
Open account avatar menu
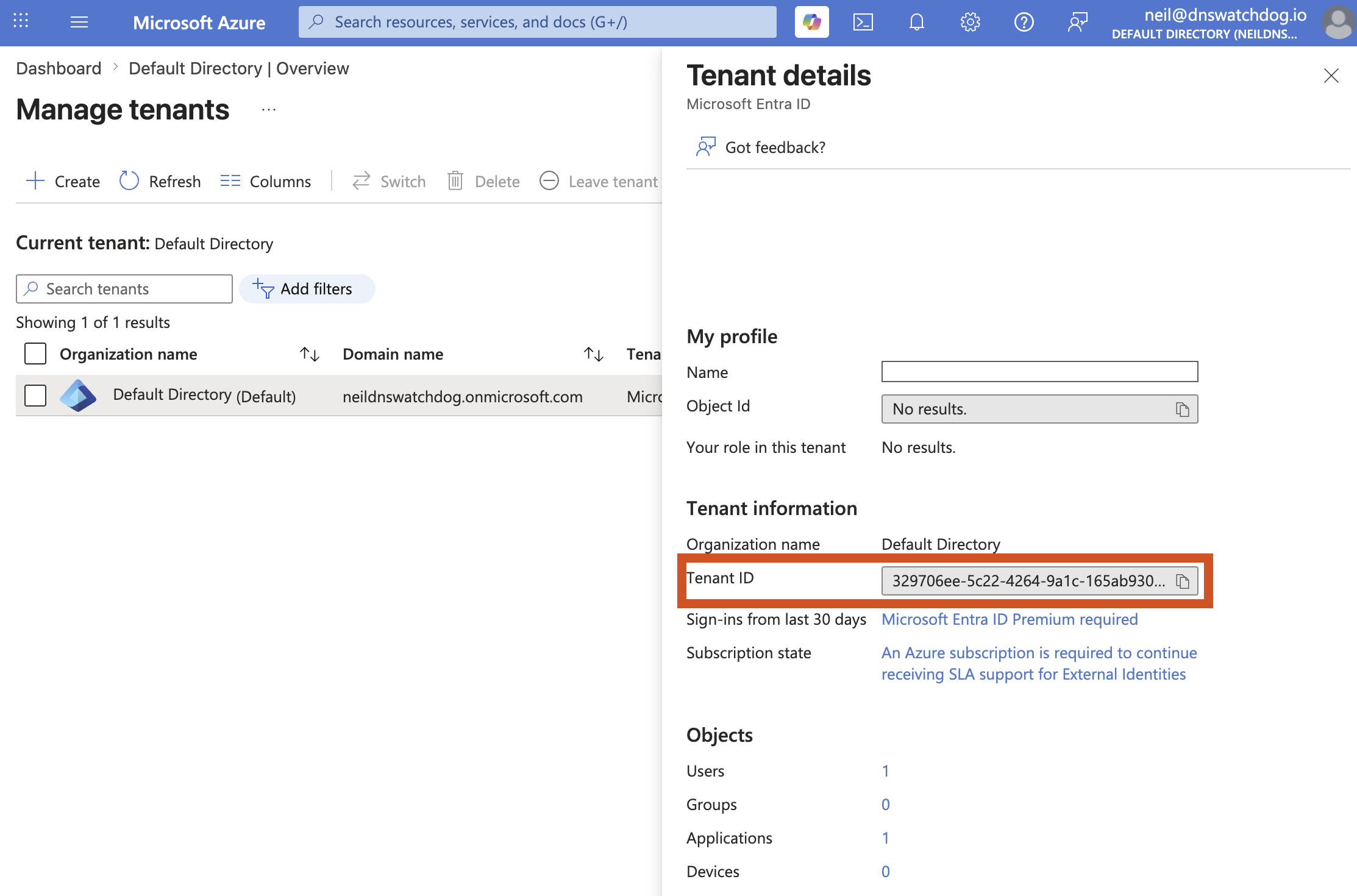1338,23
